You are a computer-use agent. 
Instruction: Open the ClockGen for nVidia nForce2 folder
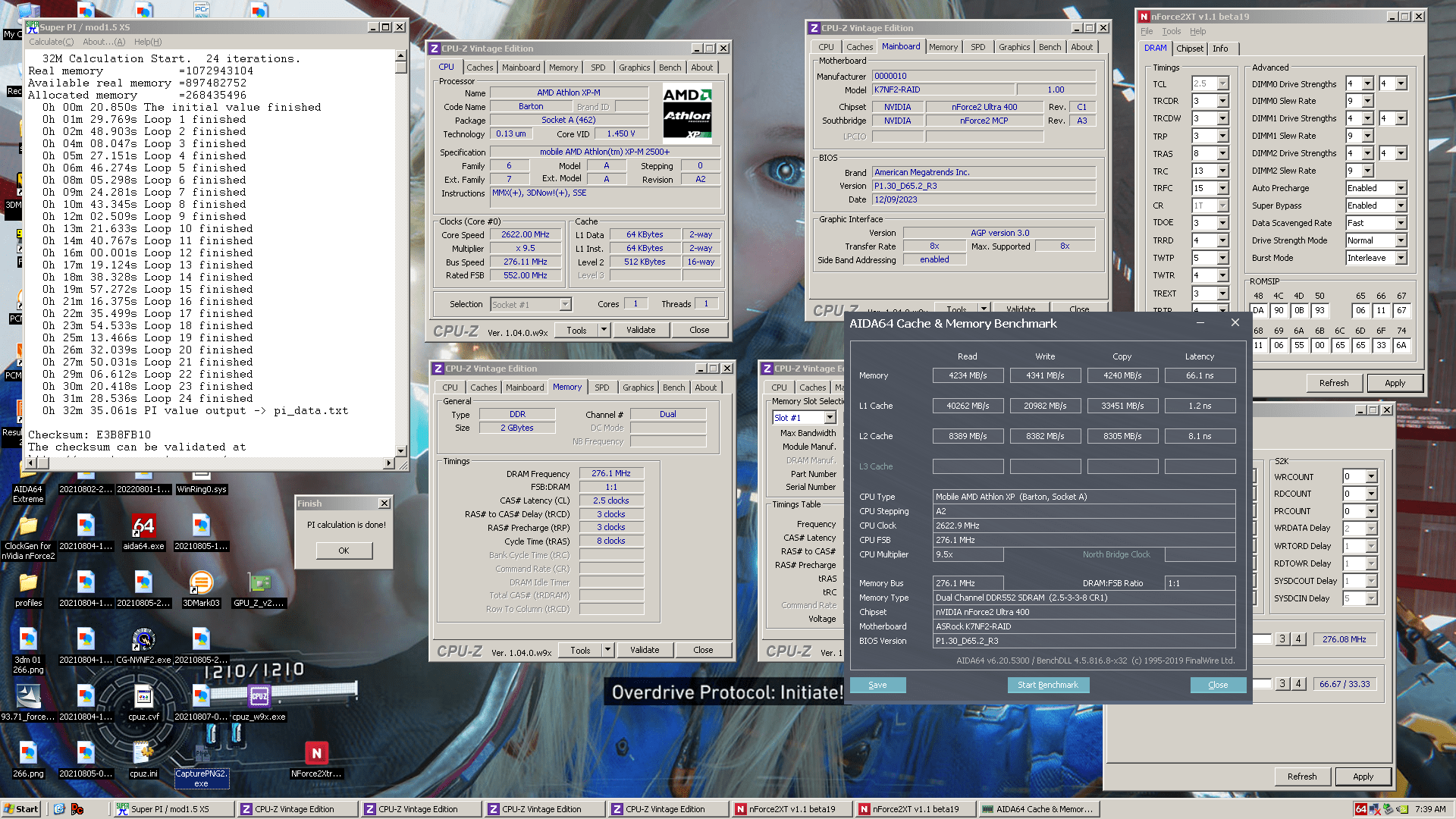pos(28,537)
